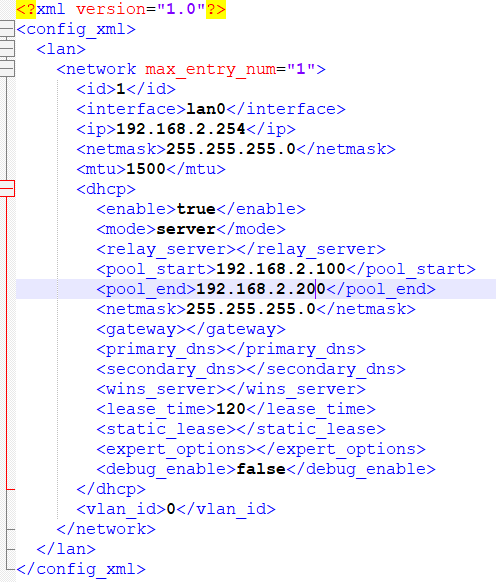This screenshot has height=582, width=496.
Task: Click the closing dhcp tag
Action: point(111,489)
